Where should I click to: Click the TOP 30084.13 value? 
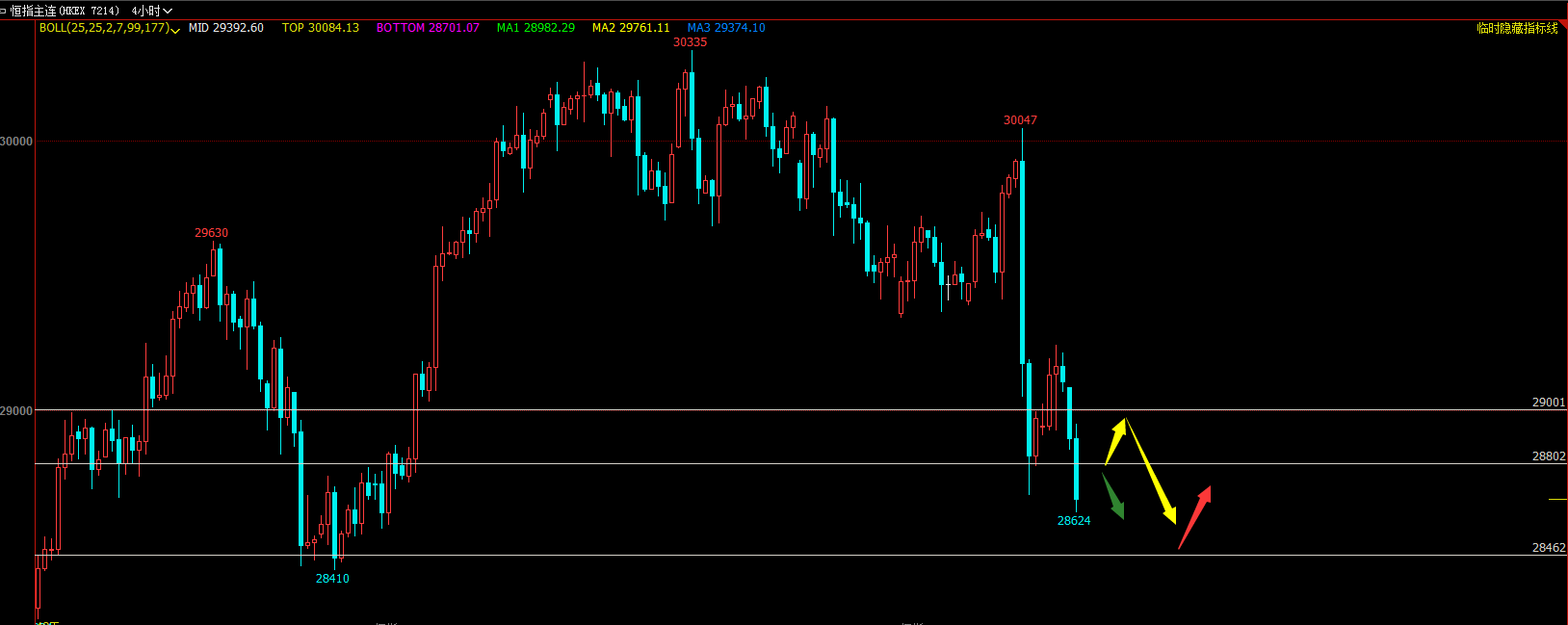click(321, 28)
